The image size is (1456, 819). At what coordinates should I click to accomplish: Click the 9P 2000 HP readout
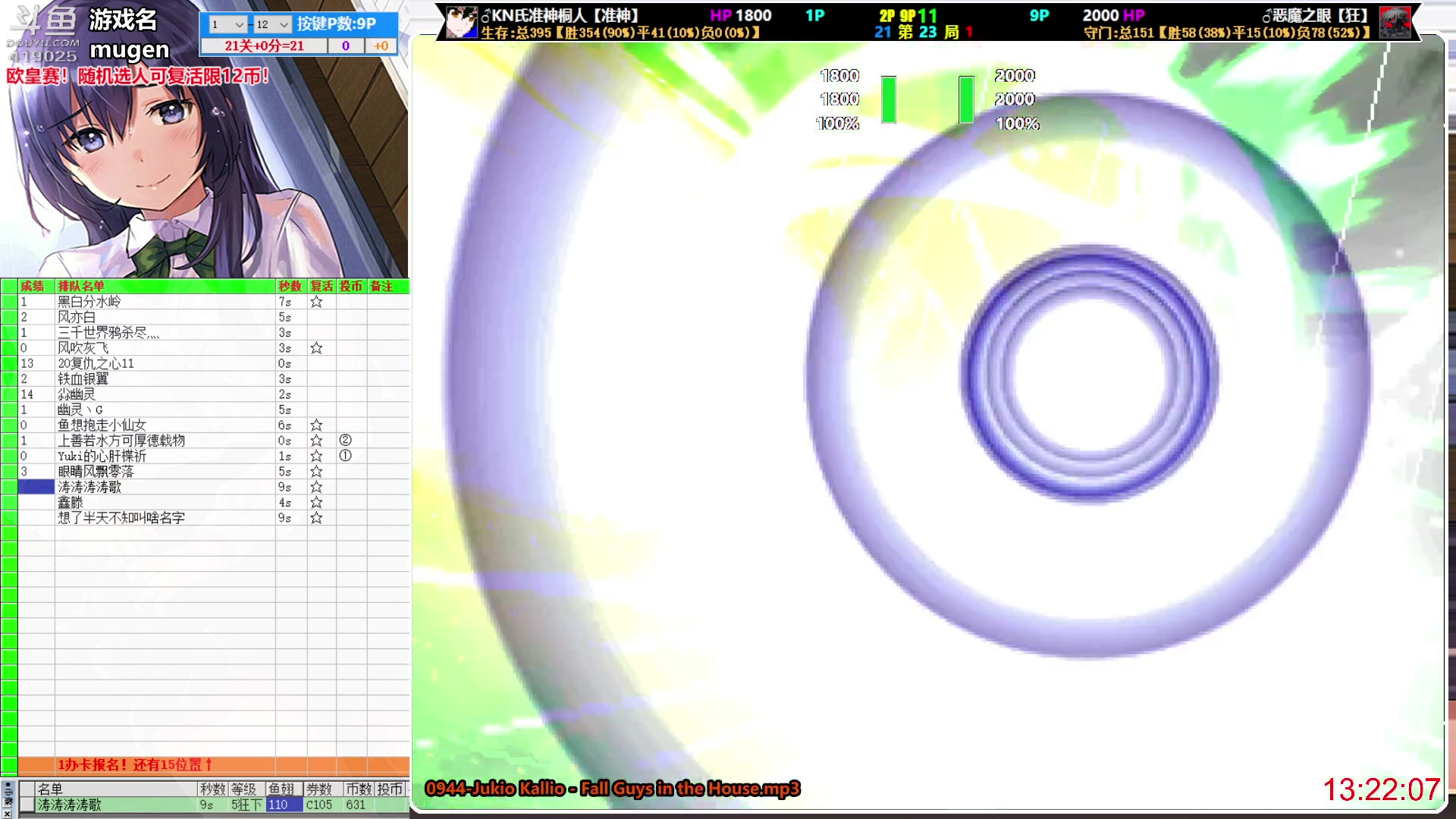click(x=1113, y=15)
